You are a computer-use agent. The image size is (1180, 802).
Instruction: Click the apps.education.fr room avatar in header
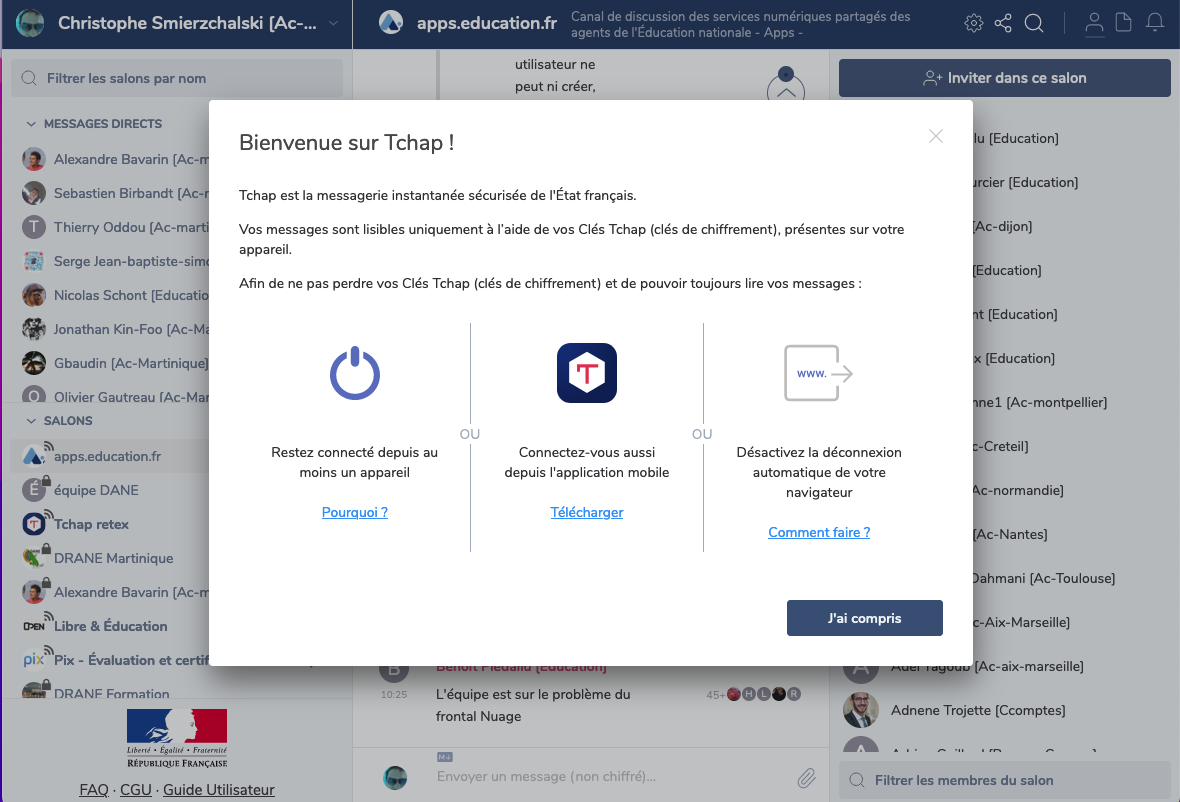tap(391, 23)
